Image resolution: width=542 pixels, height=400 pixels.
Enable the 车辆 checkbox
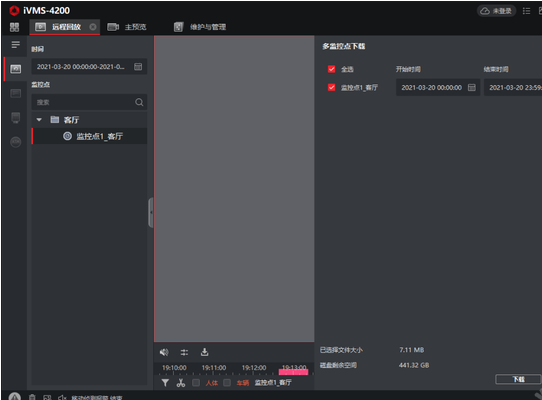coord(227,382)
